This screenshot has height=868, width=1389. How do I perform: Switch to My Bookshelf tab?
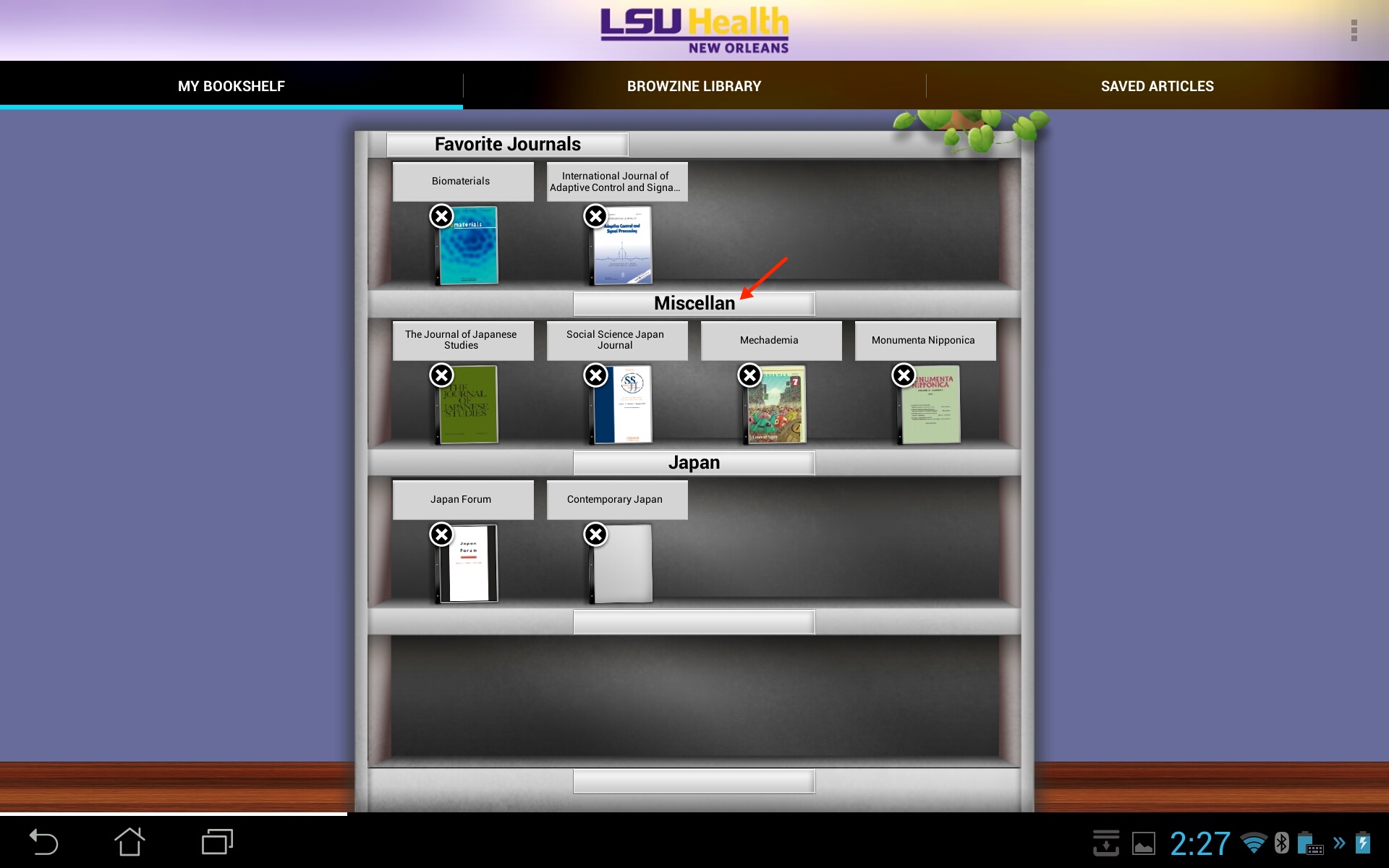(x=231, y=86)
